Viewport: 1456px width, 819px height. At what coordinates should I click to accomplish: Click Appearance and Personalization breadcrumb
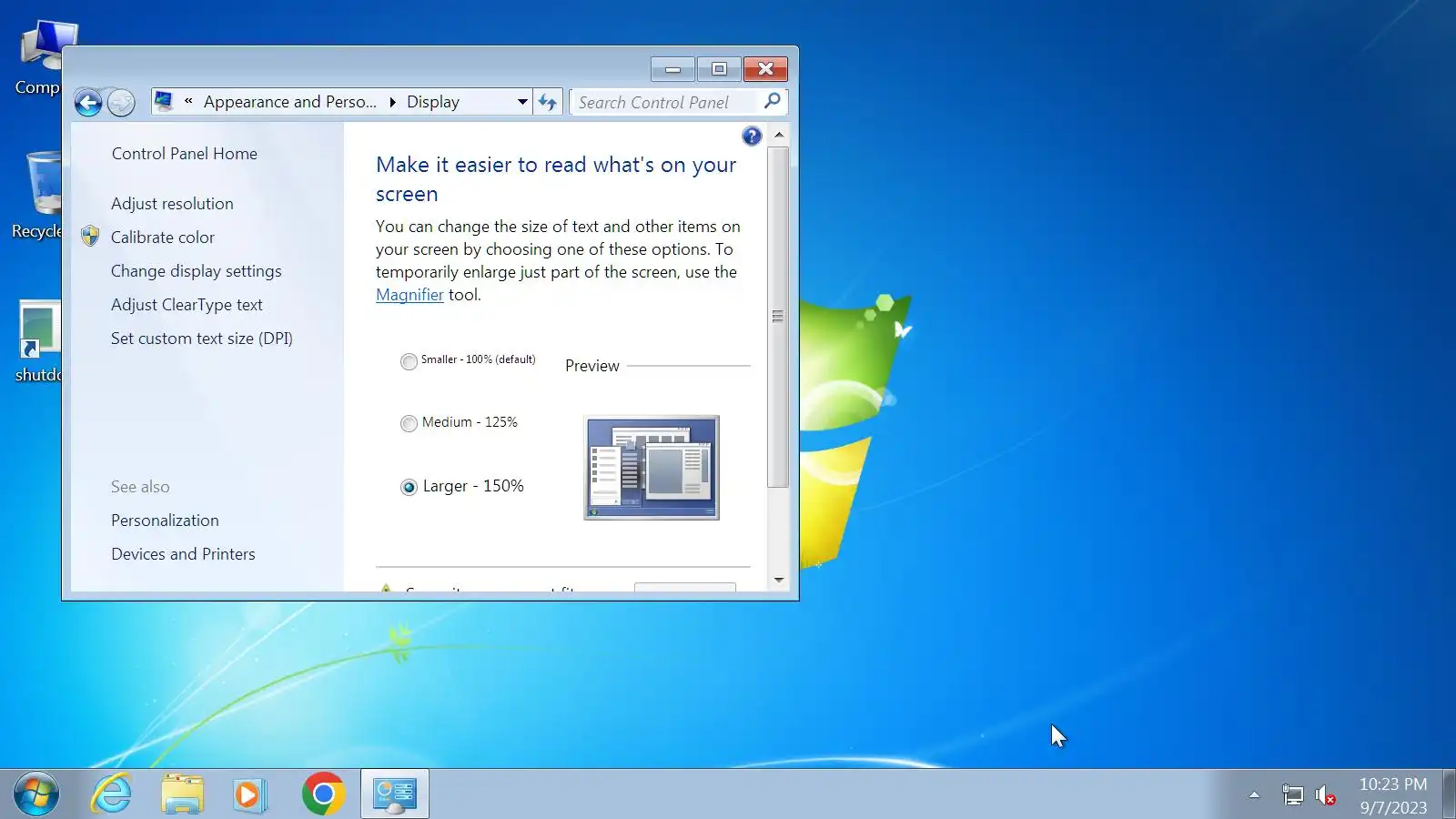point(289,102)
